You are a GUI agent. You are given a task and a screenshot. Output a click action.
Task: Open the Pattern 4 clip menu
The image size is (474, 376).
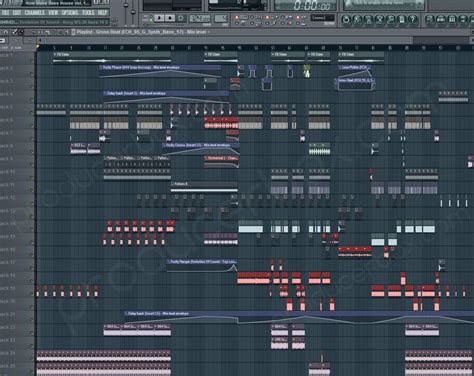tap(172, 184)
